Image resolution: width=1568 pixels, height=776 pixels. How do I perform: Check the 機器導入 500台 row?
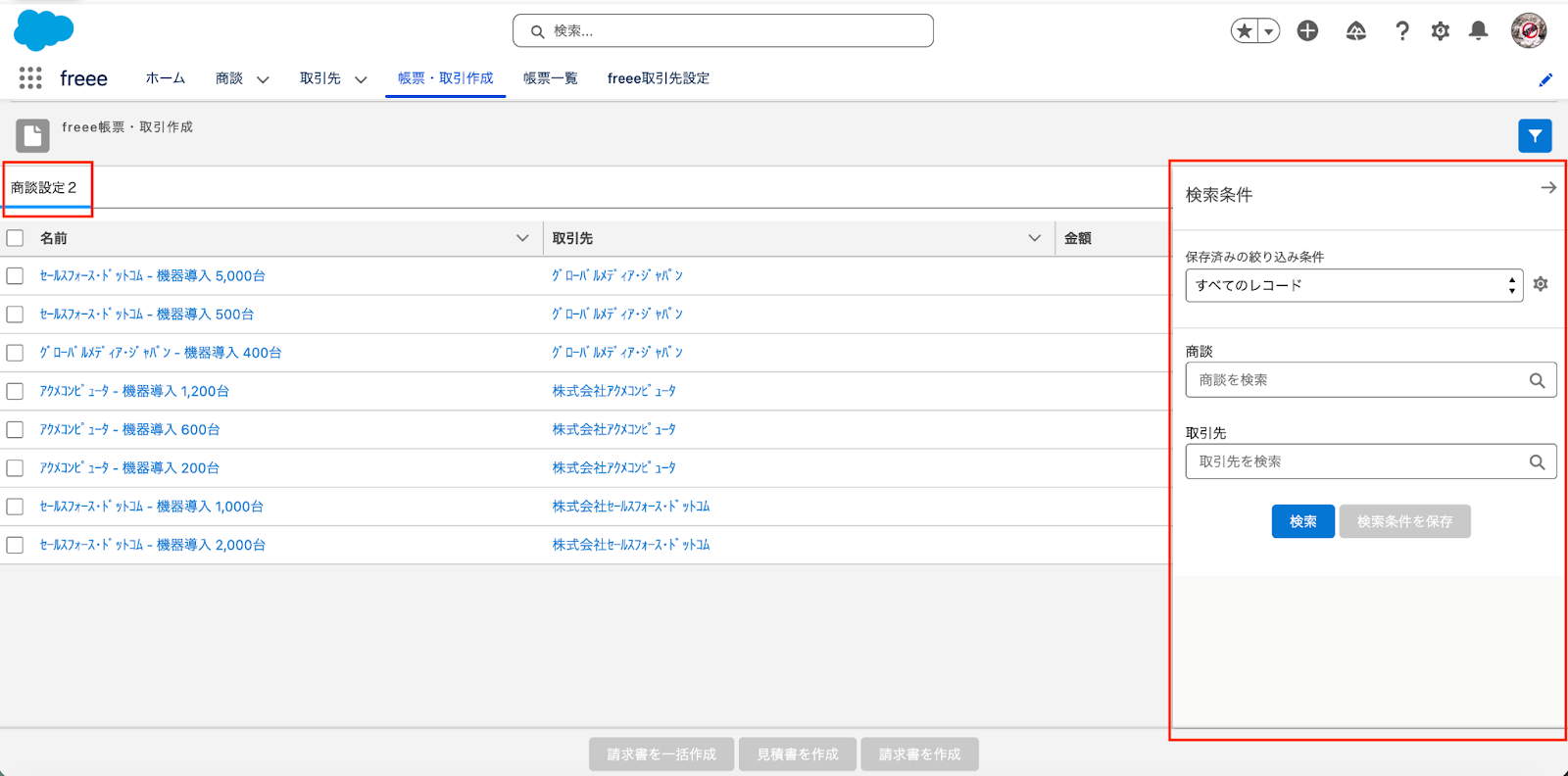15,315
